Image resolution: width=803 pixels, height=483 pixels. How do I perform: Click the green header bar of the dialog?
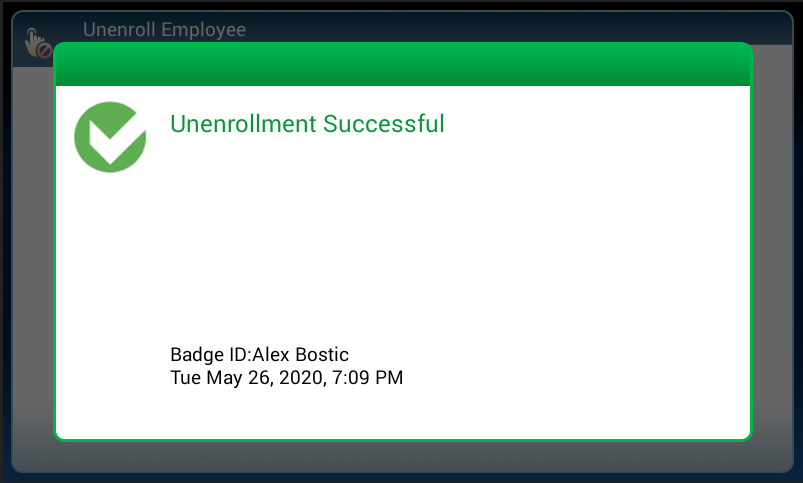click(402, 65)
